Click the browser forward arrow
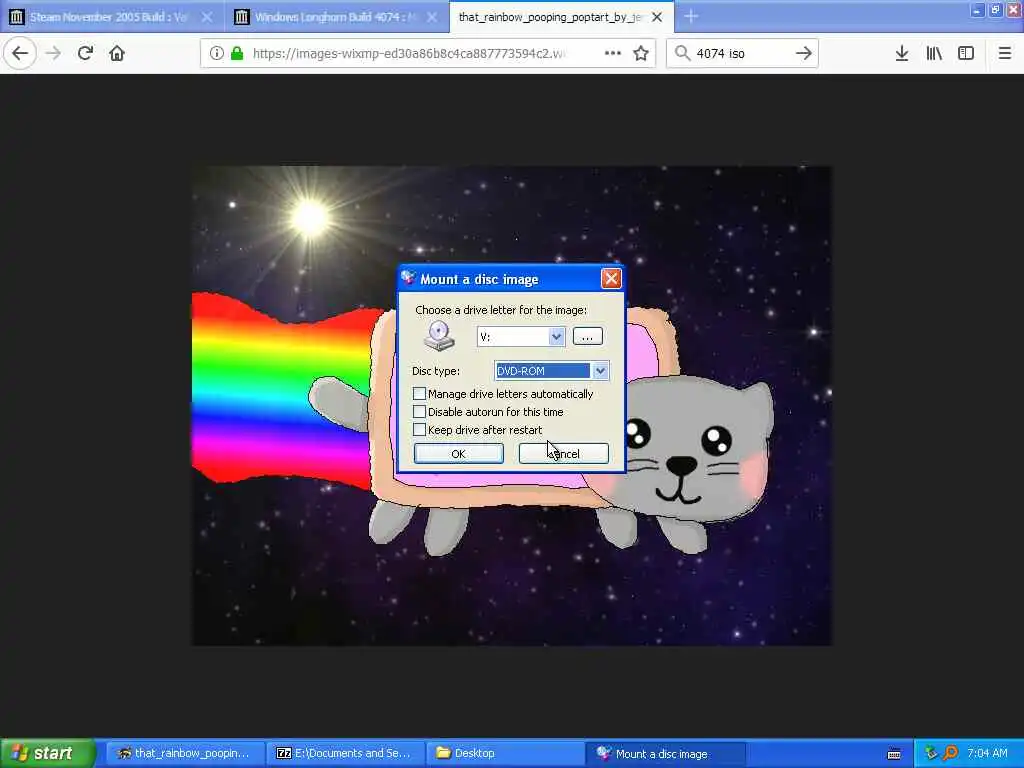Viewport: 1024px width, 768px height. pyautogui.click(x=54, y=53)
